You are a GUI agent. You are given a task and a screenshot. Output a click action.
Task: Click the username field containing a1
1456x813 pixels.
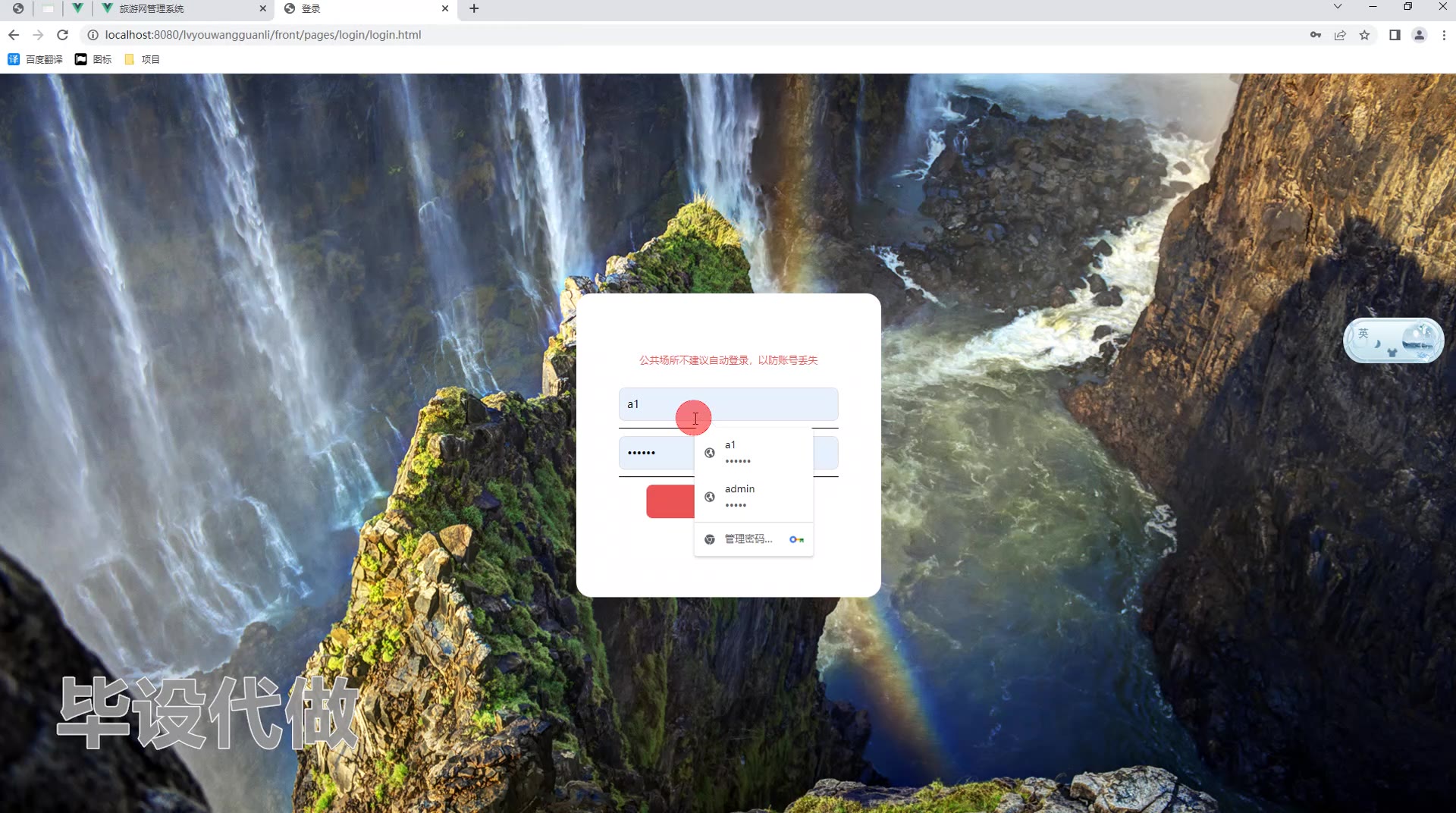728,404
